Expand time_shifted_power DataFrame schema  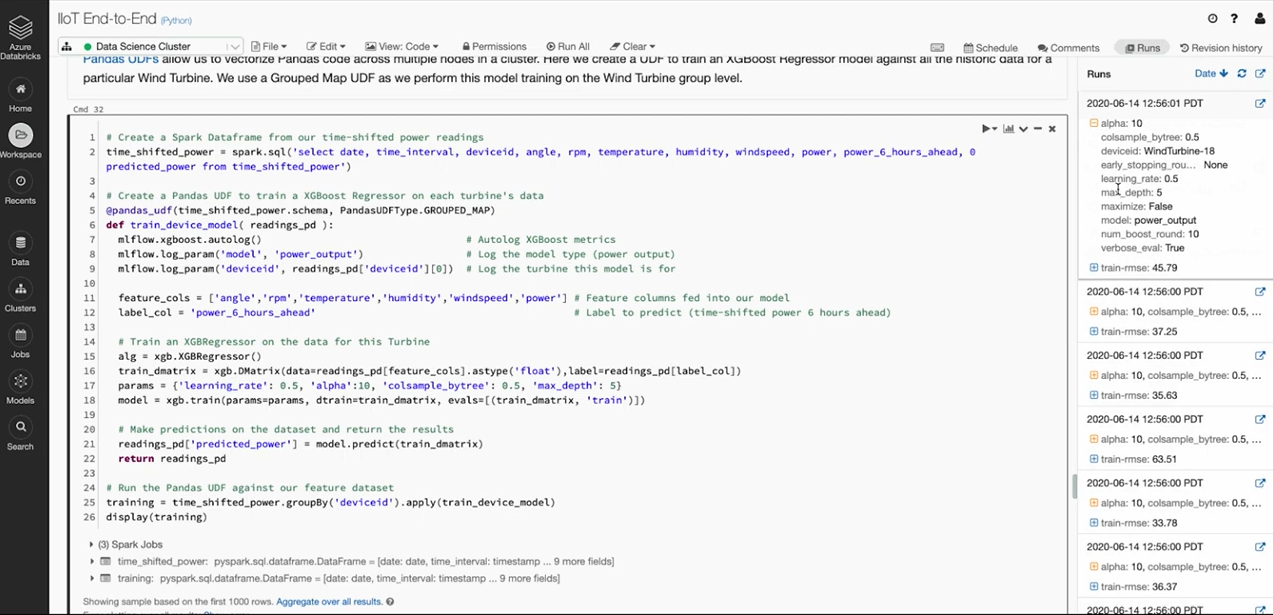(x=92, y=561)
